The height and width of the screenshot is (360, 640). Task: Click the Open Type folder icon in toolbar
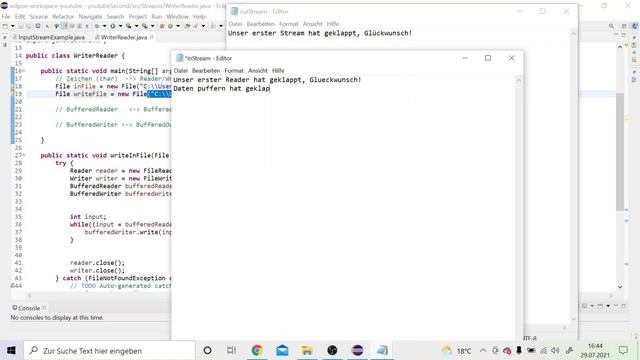coord(187,26)
